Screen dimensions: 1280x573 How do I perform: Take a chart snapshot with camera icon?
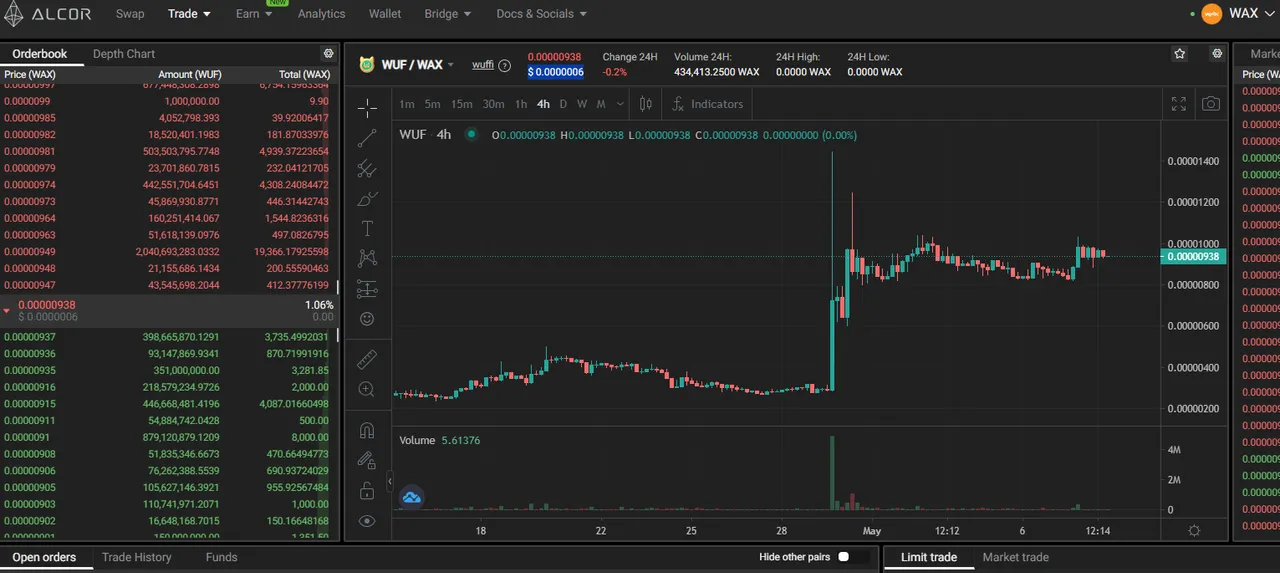point(1211,104)
